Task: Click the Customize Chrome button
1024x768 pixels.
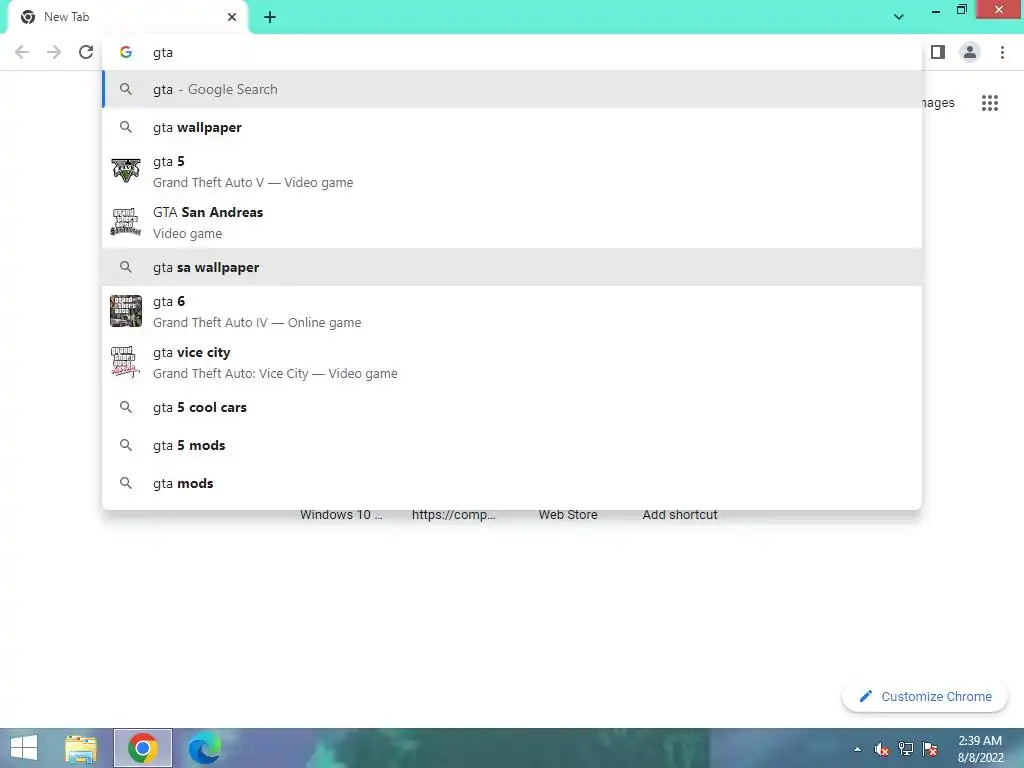Action: [x=925, y=696]
